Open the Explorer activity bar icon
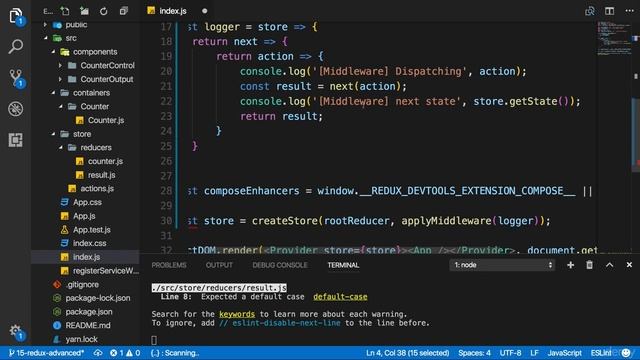Viewport: 640px width, 360px height. [16, 16]
